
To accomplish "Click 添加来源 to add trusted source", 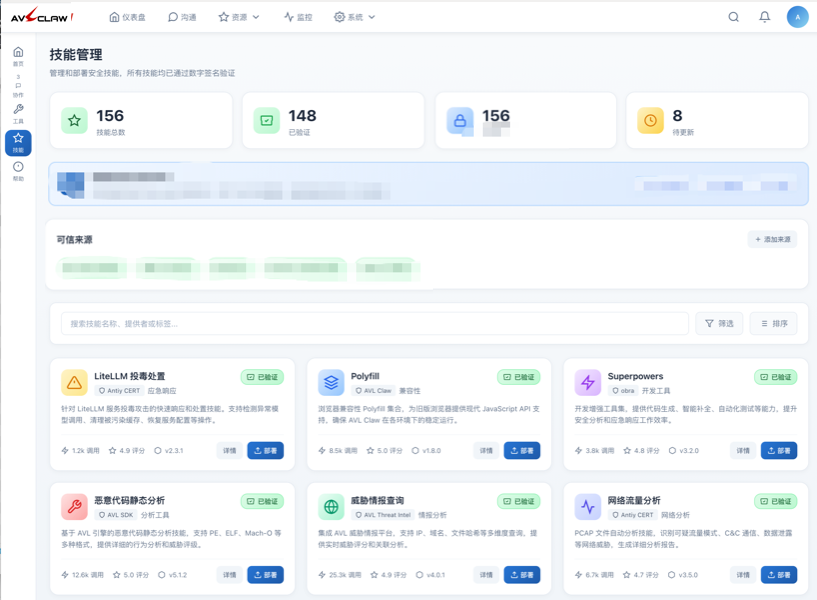I will [x=772, y=240].
